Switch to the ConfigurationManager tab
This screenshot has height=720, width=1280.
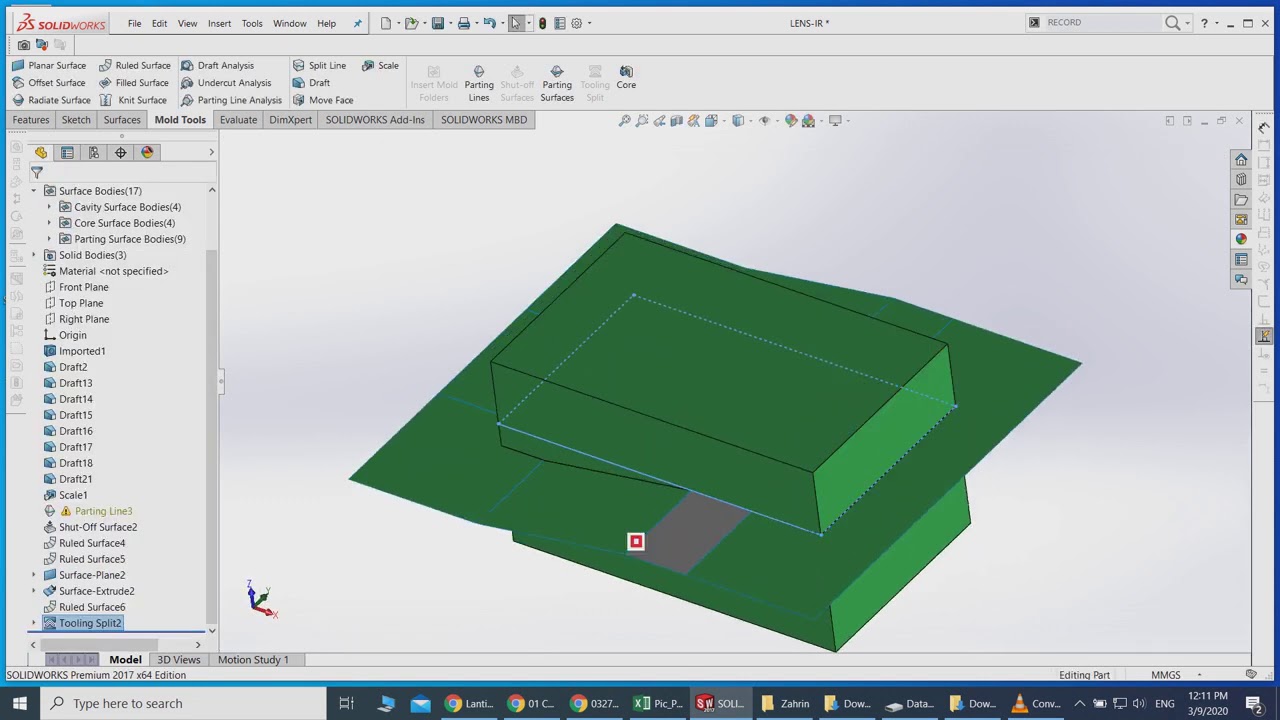tap(94, 153)
